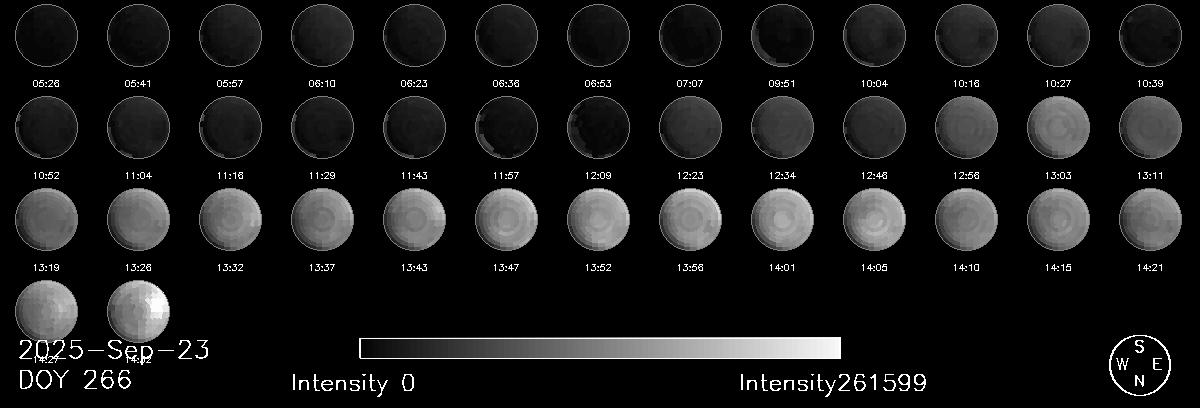1200x408 pixels.
Task: Click the N-S-E-W compass rose icon
Action: [x=1140, y=364]
